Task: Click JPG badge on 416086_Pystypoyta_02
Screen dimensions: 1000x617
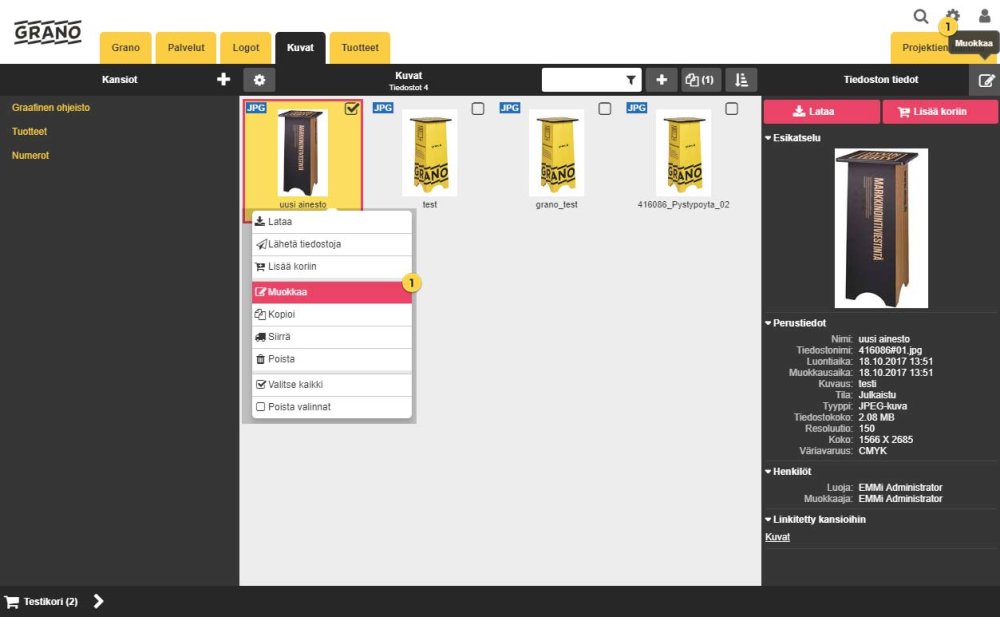Action: 636,108
